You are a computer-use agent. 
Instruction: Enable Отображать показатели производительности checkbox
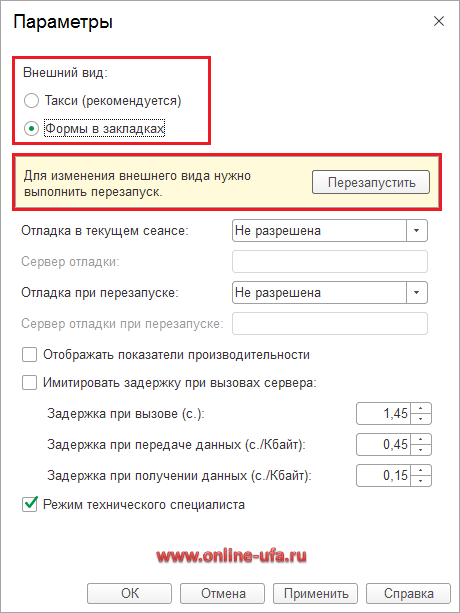[29, 355]
